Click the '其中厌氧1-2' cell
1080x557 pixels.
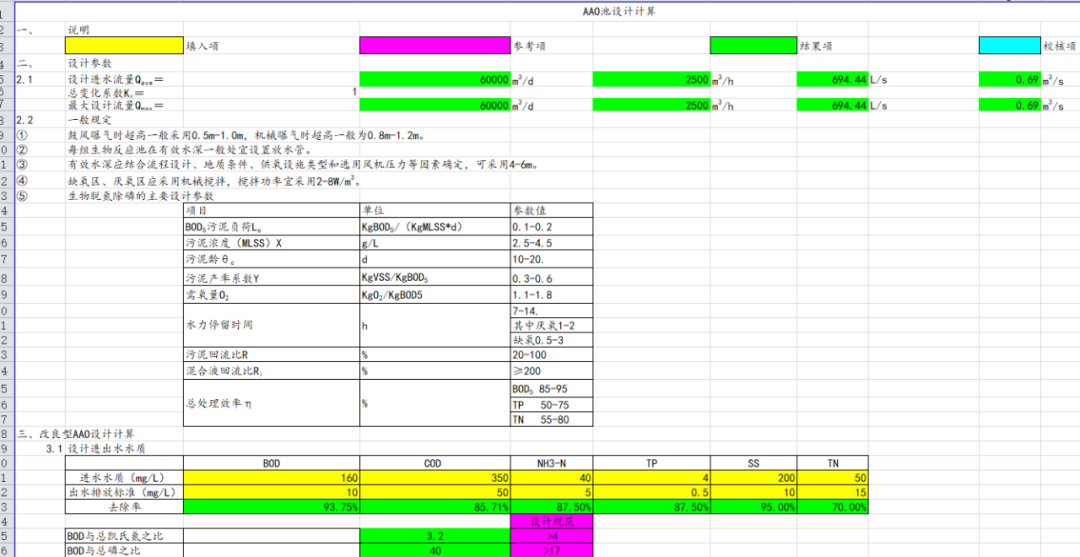click(x=551, y=326)
